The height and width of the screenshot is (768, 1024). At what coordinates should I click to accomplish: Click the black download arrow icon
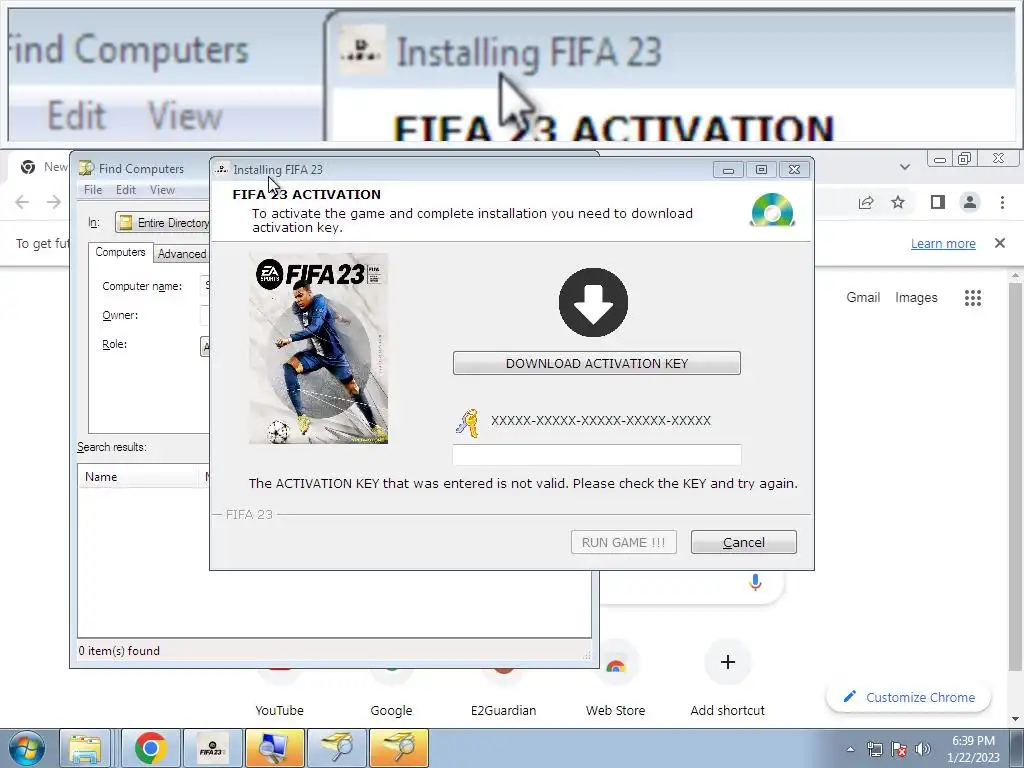(x=593, y=302)
